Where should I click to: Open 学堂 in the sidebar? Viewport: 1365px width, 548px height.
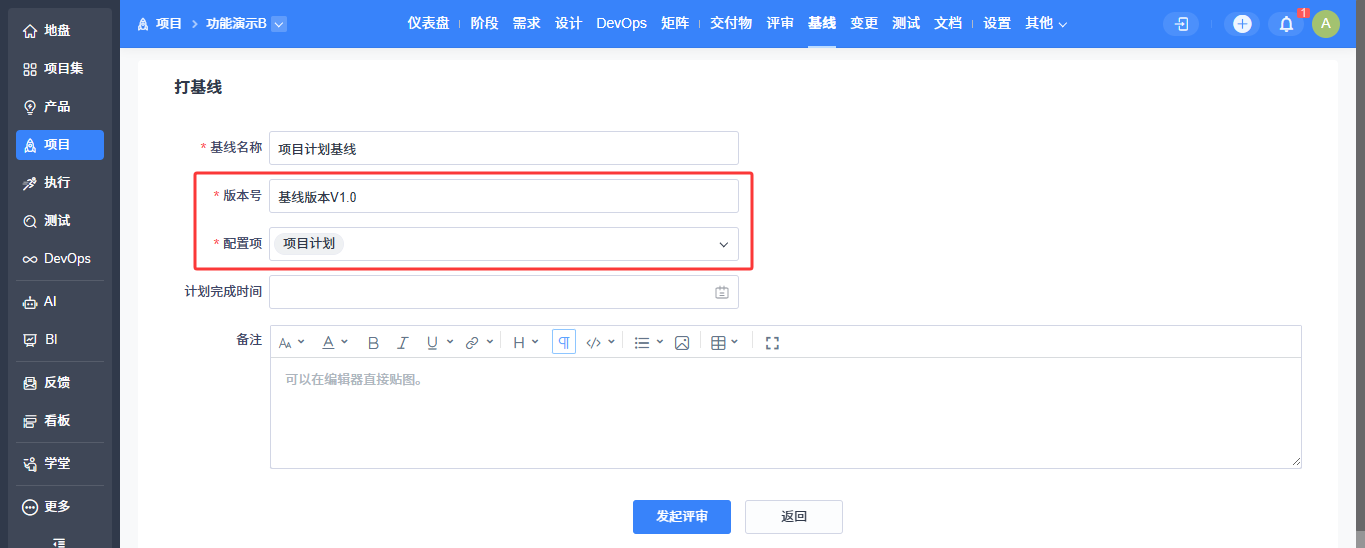(x=59, y=464)
